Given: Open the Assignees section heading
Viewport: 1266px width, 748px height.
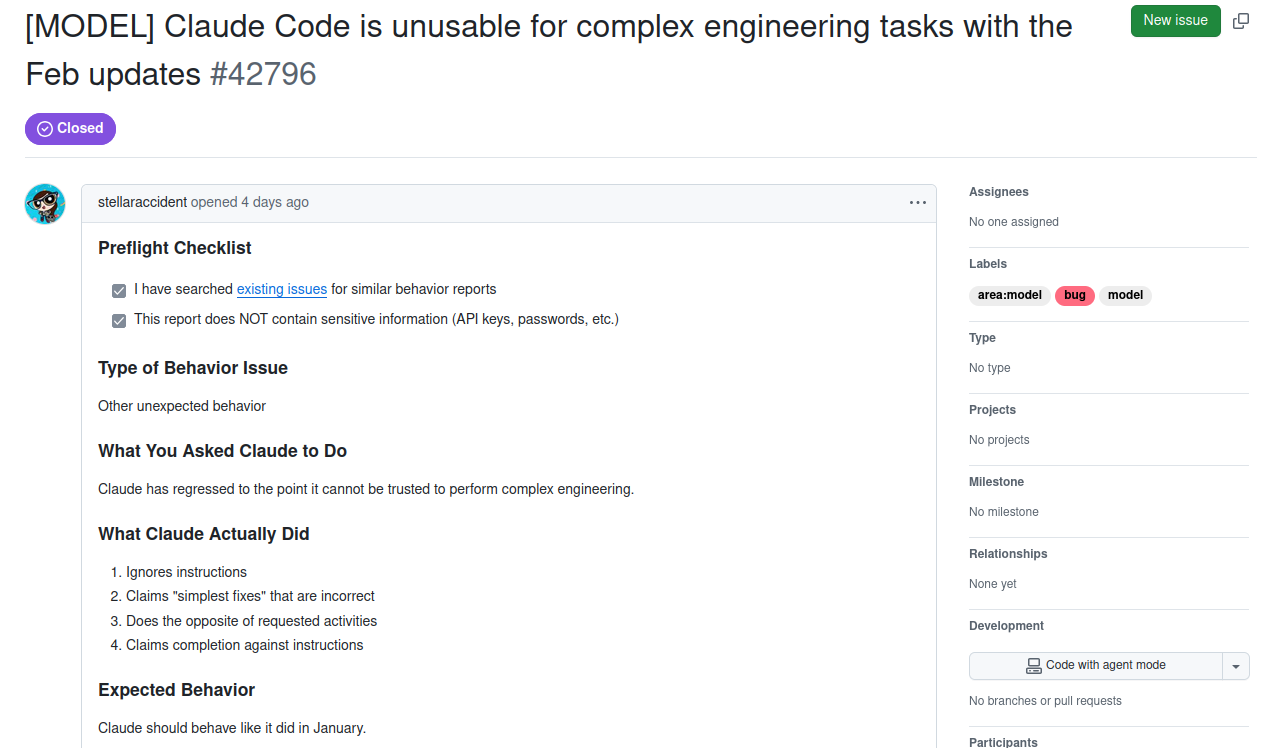Looking at the screenshot, I should click(x=998, y=192).
